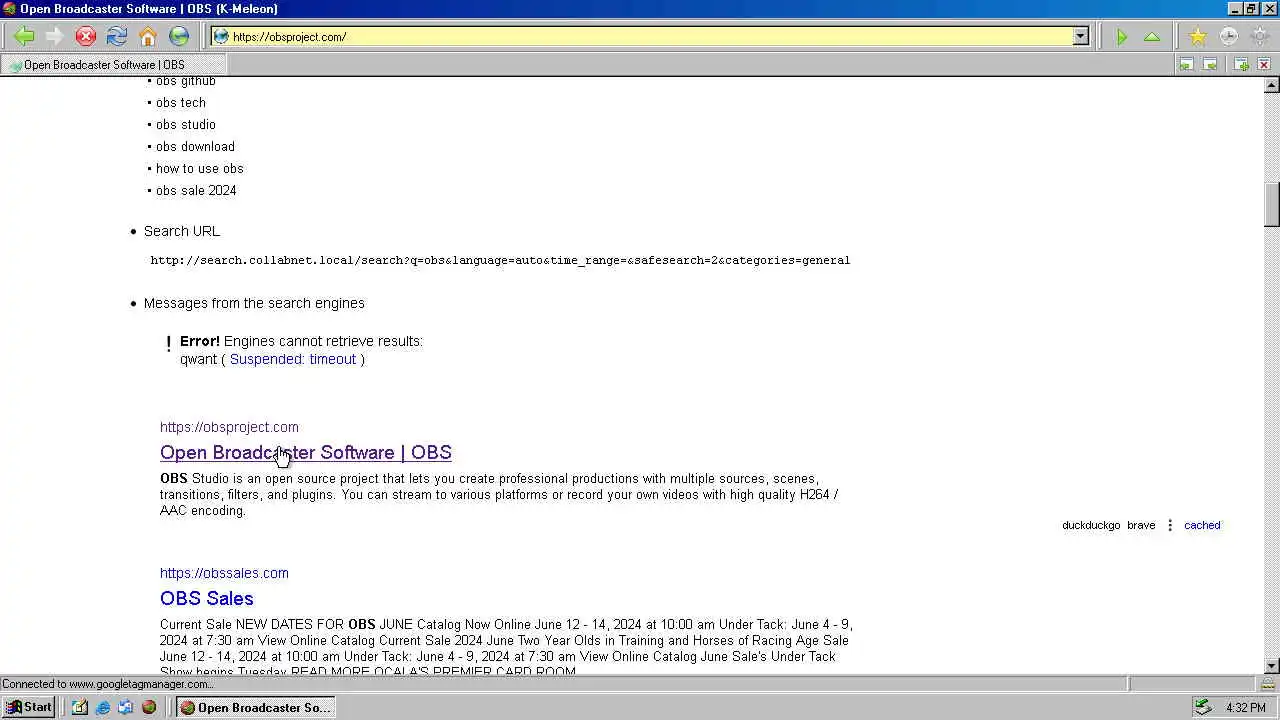Click the duckduckgo engine label
Image resolution: width=1280 pixels, height=720 pixels.
[x=1091, y=525]
